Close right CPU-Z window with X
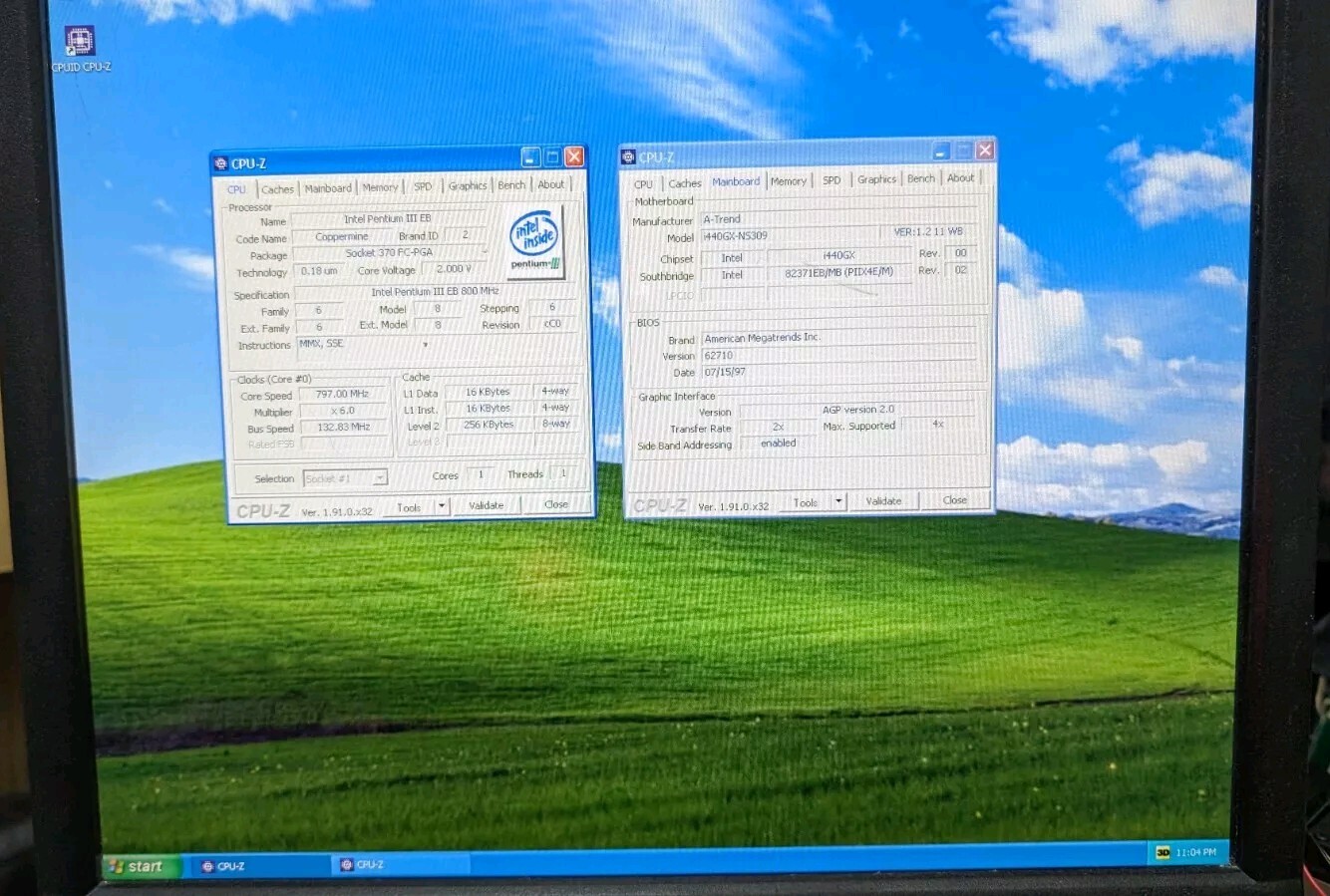Screen dimensions: 1330x896 (x=984, y=149)
